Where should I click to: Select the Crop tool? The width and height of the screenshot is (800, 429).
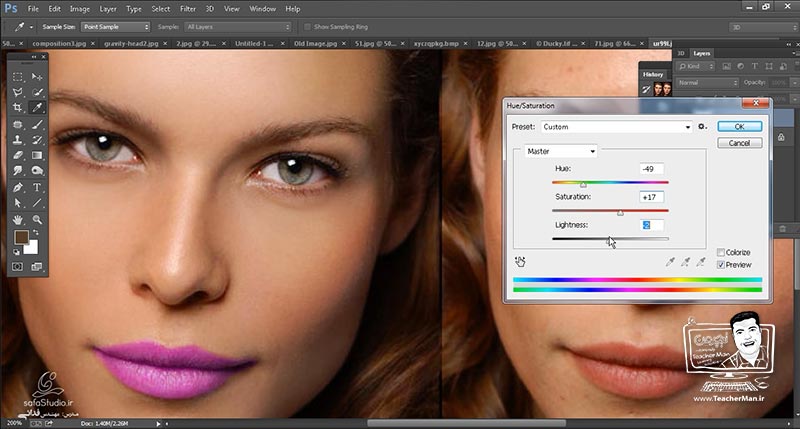18,108
